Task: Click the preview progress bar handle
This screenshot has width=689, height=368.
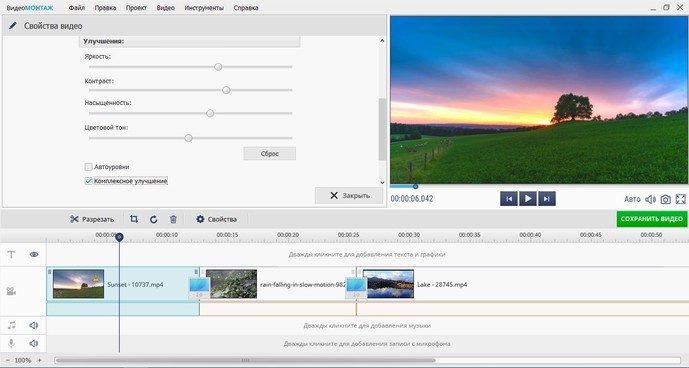Action: [415, 186]
